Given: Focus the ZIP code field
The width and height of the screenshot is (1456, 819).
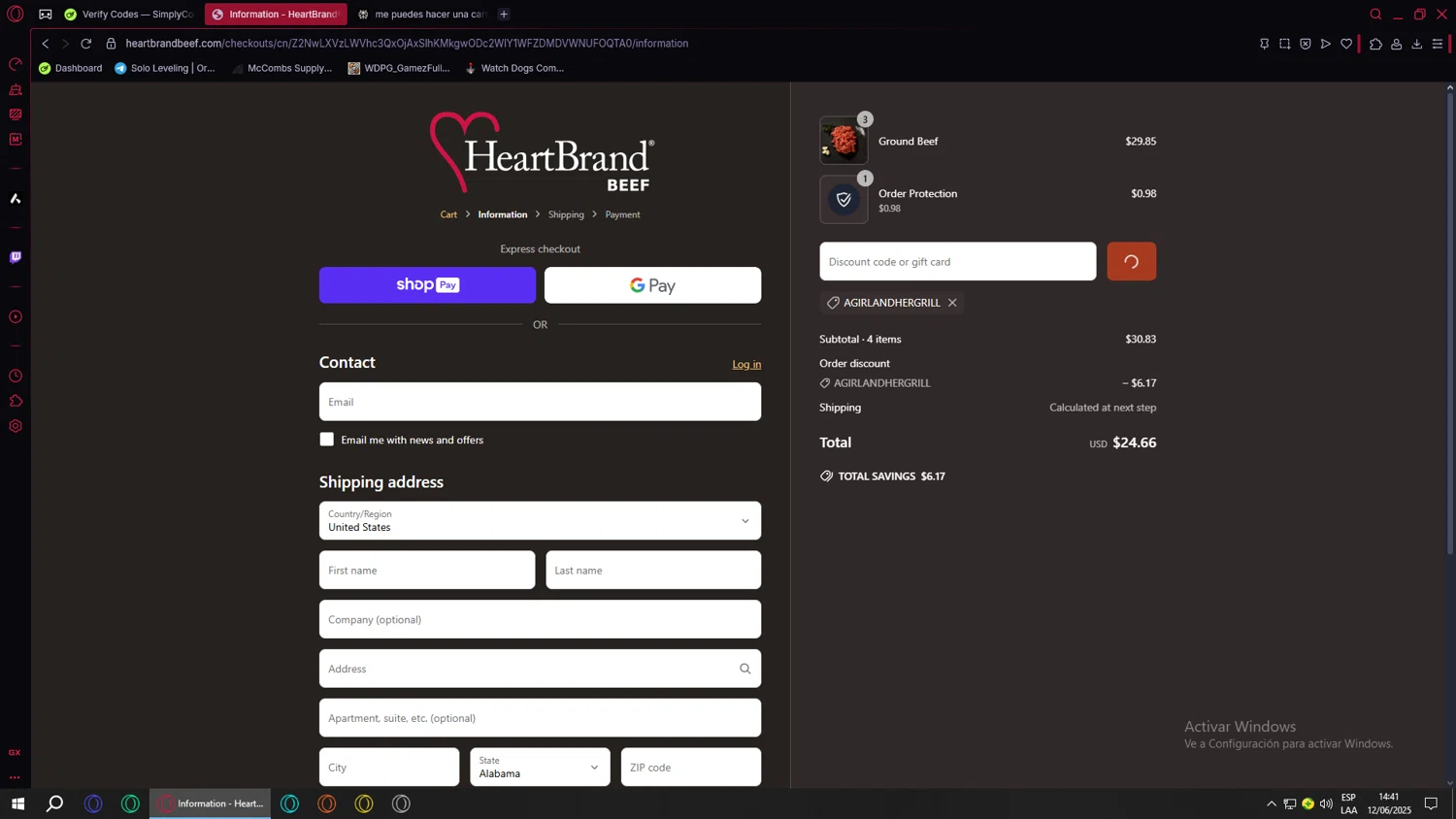Looking at the screenshot, I should point(691,767).
